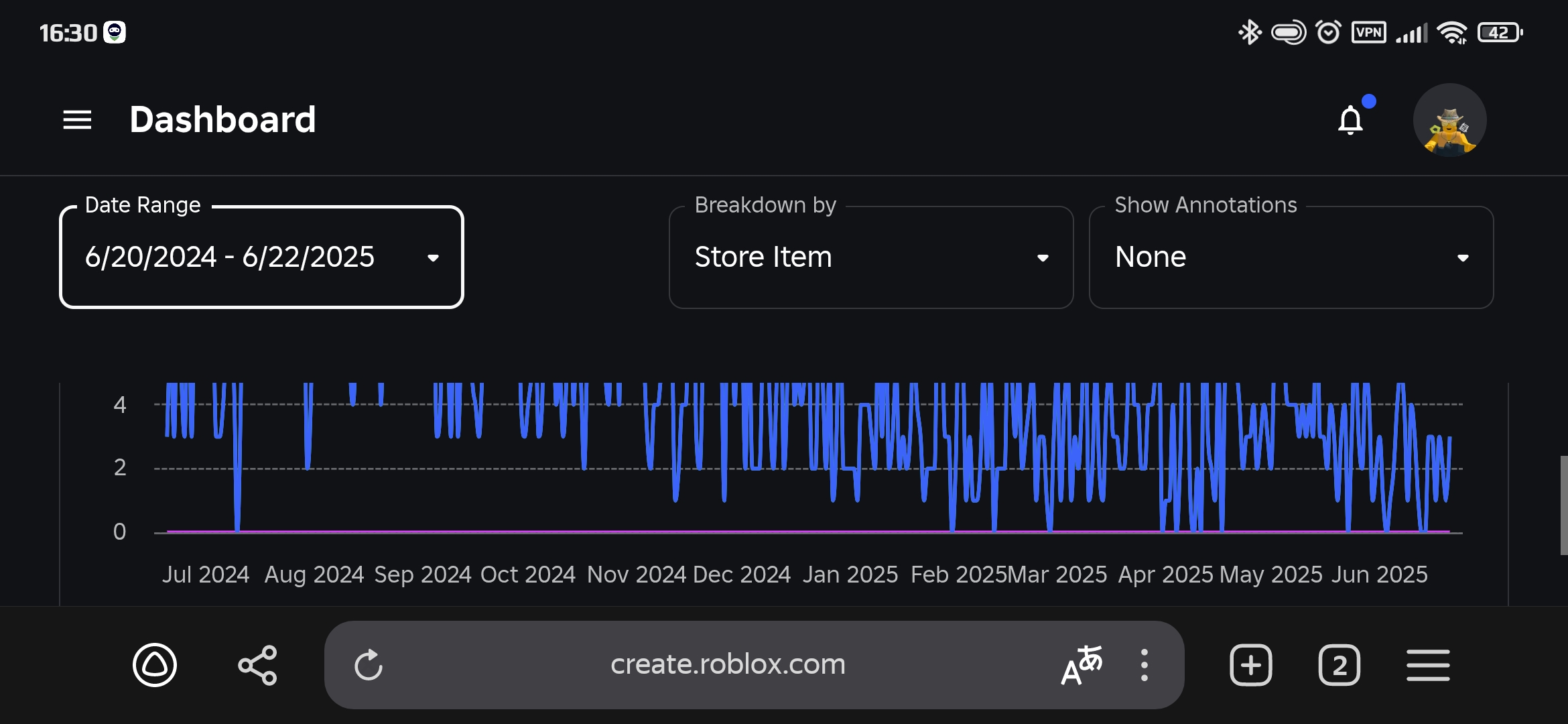Expand the Breakdown by Store Item dropdown
This screenshot has height=724, width=1568.
[871, 257]
